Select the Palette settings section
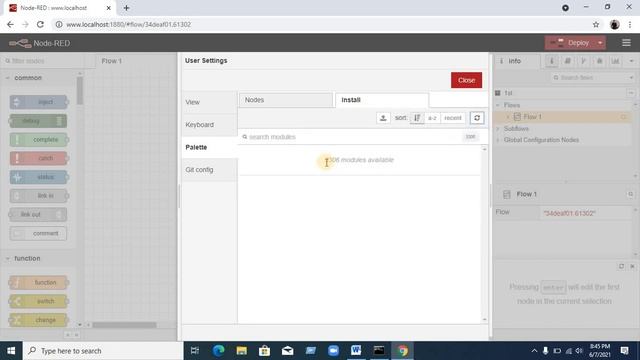640x360 pixels. pos(209,147)
